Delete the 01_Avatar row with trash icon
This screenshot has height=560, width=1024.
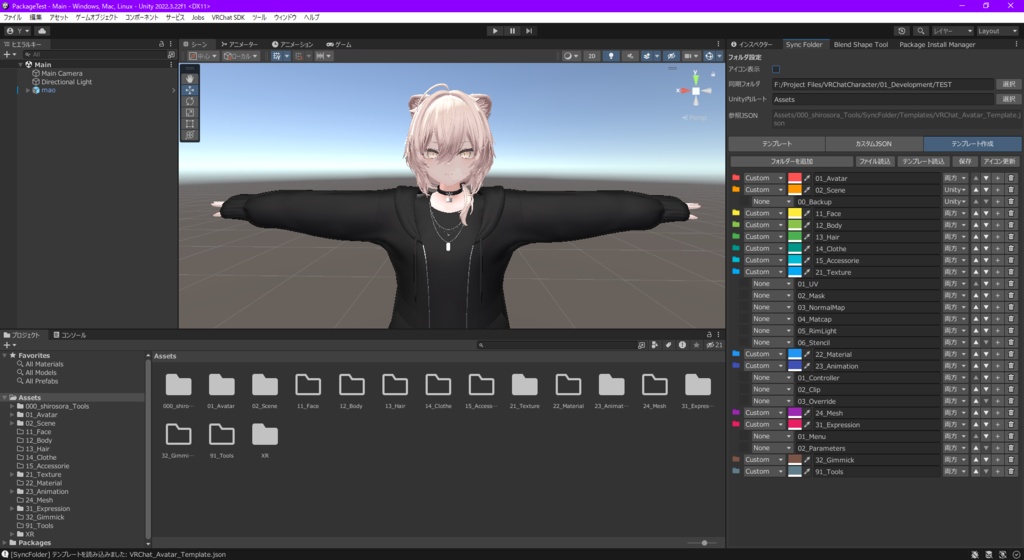pos(1011,178)
